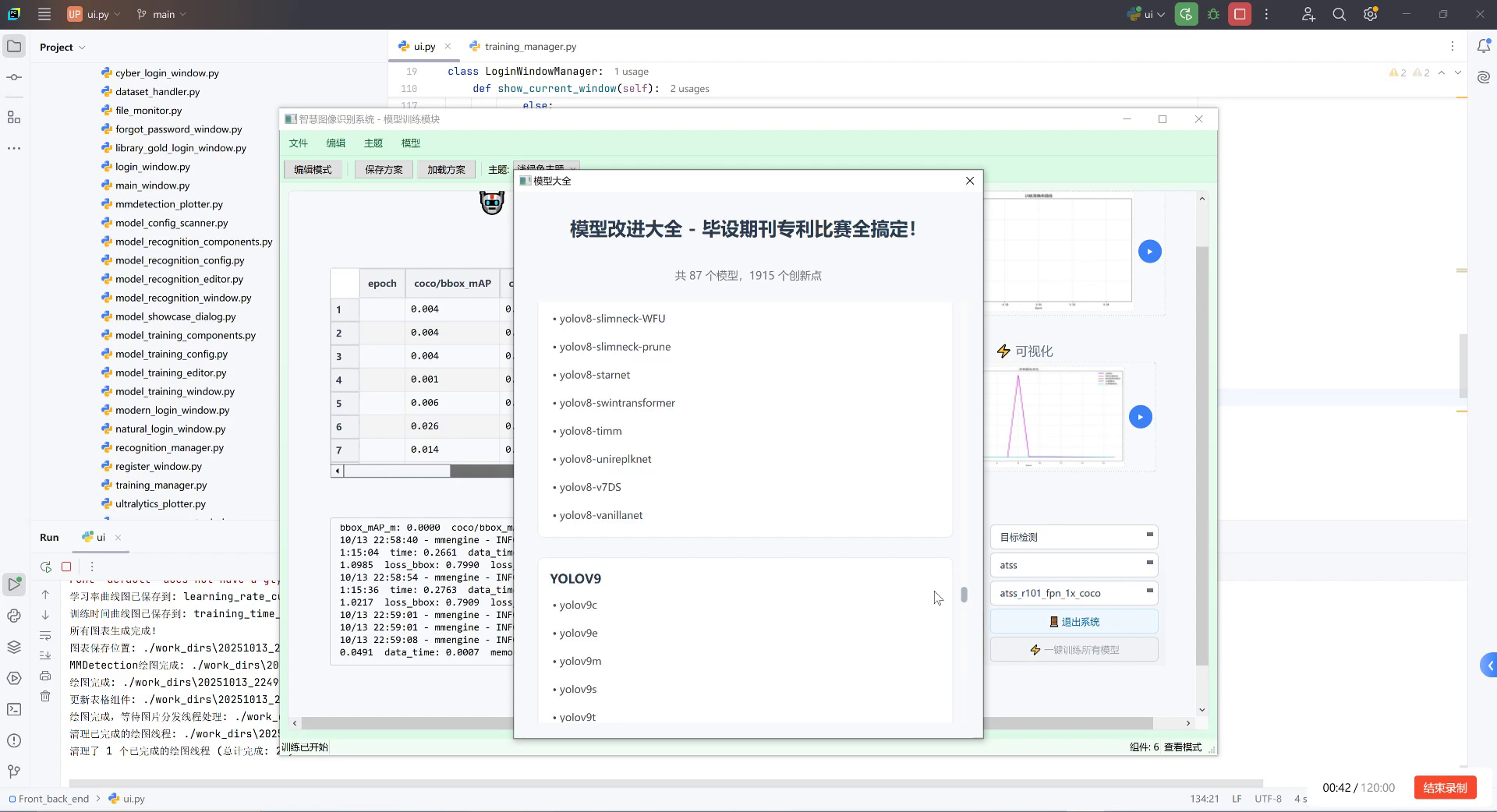Viewport: 1497px width, 812px height.
Task: Open the Git tool window icon
Action: click(14, 771)
